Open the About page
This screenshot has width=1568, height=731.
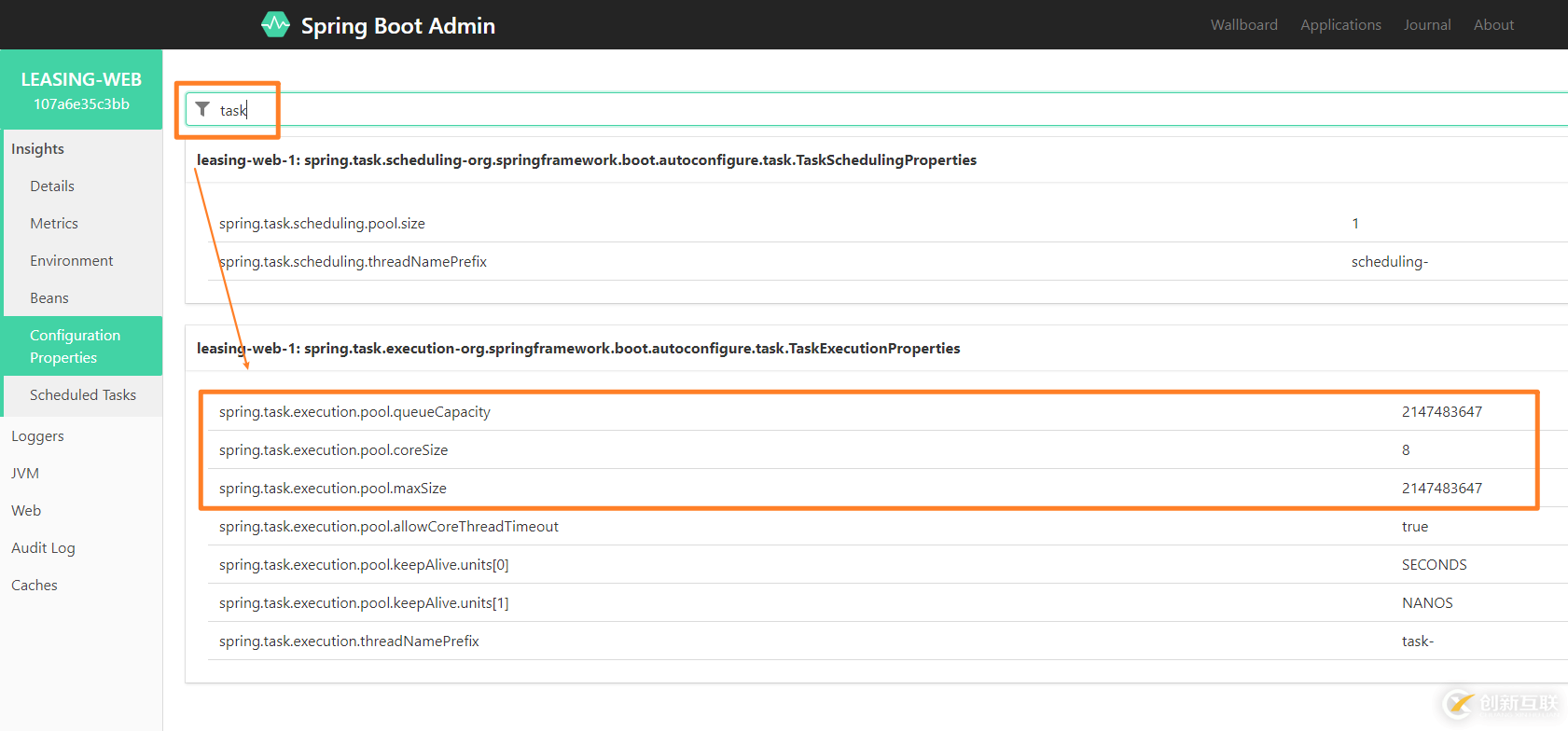pos(1493,25)
